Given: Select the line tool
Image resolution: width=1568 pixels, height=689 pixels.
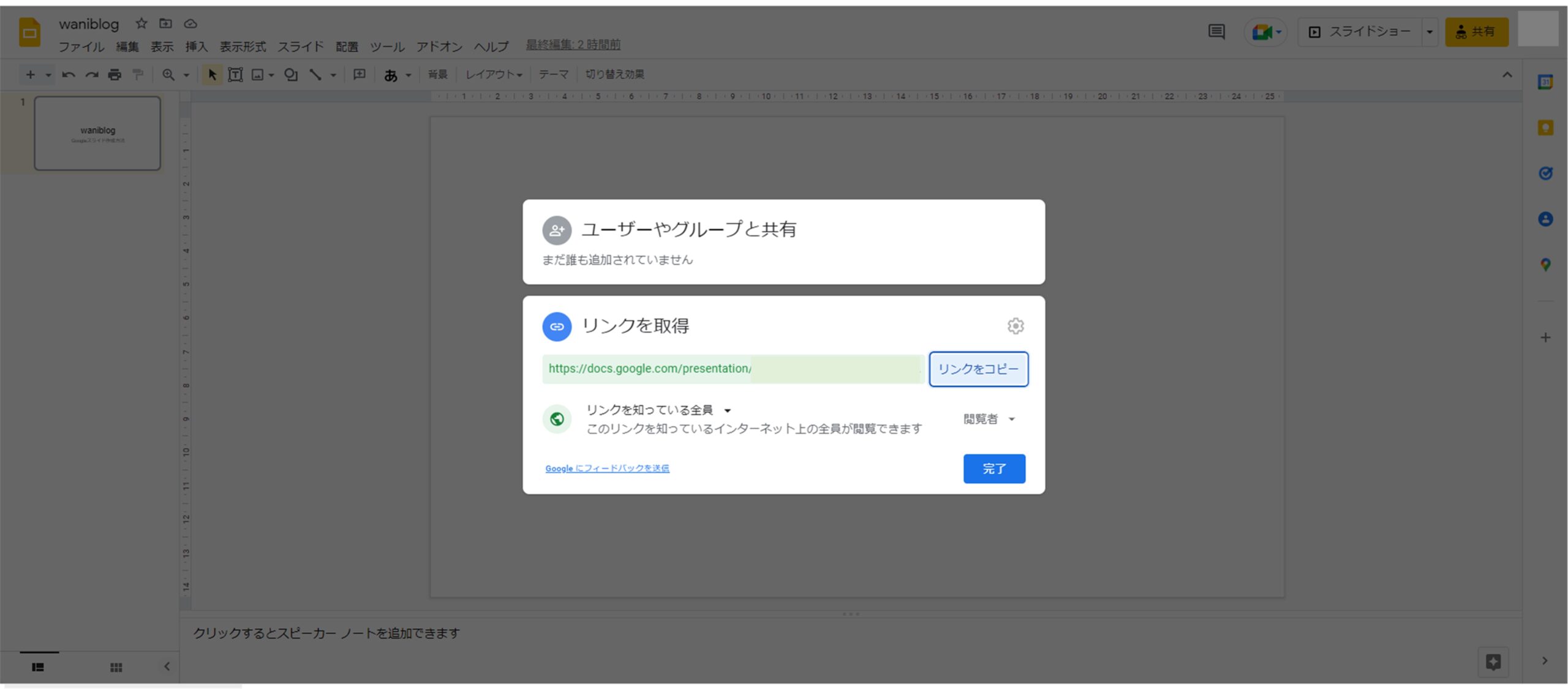Looking at the screenshot, I should [x=315, y=75].
